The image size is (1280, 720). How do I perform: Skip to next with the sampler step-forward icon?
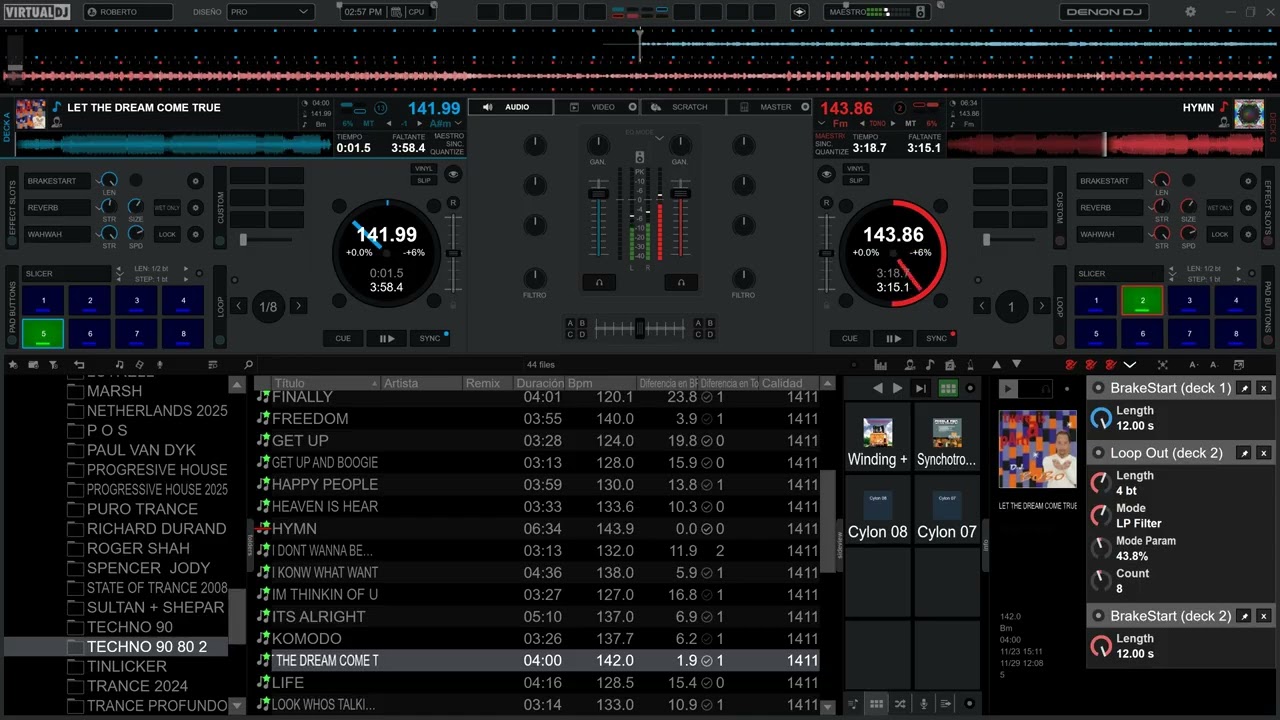tap(921, 388)
